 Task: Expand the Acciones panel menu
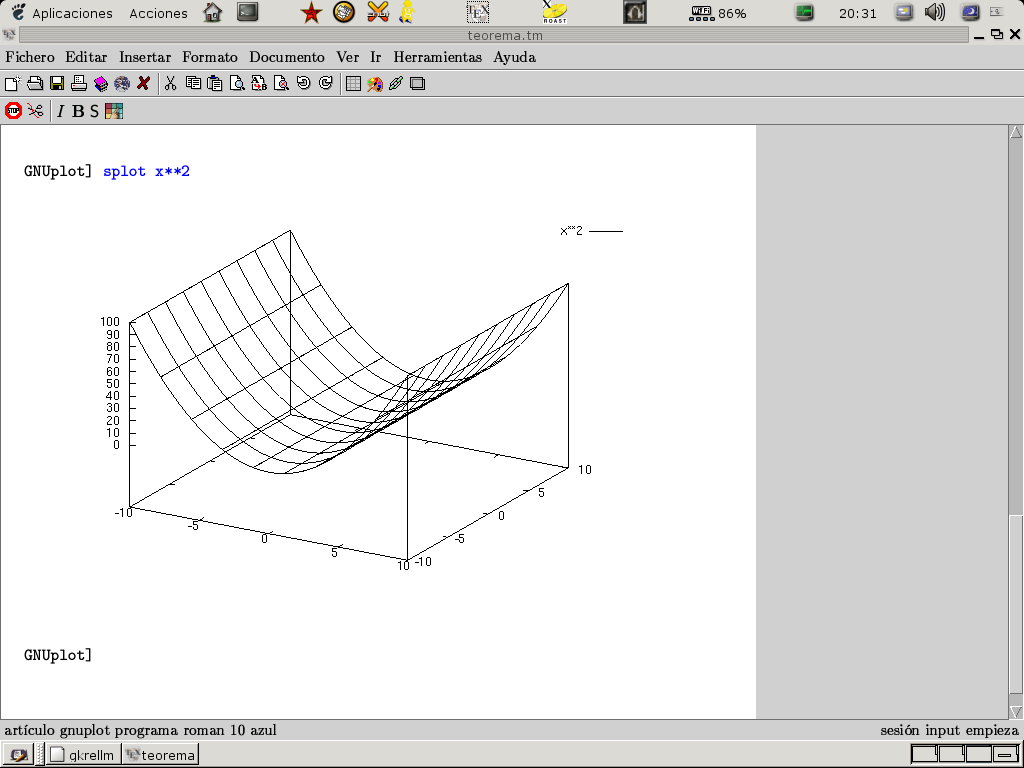click(x=158, y=13)
